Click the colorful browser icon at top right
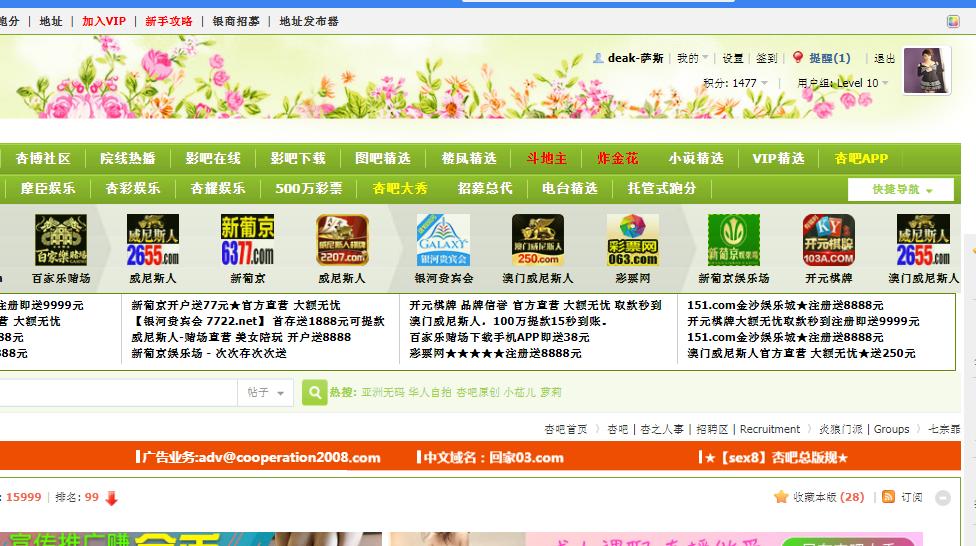 [953, 22]
